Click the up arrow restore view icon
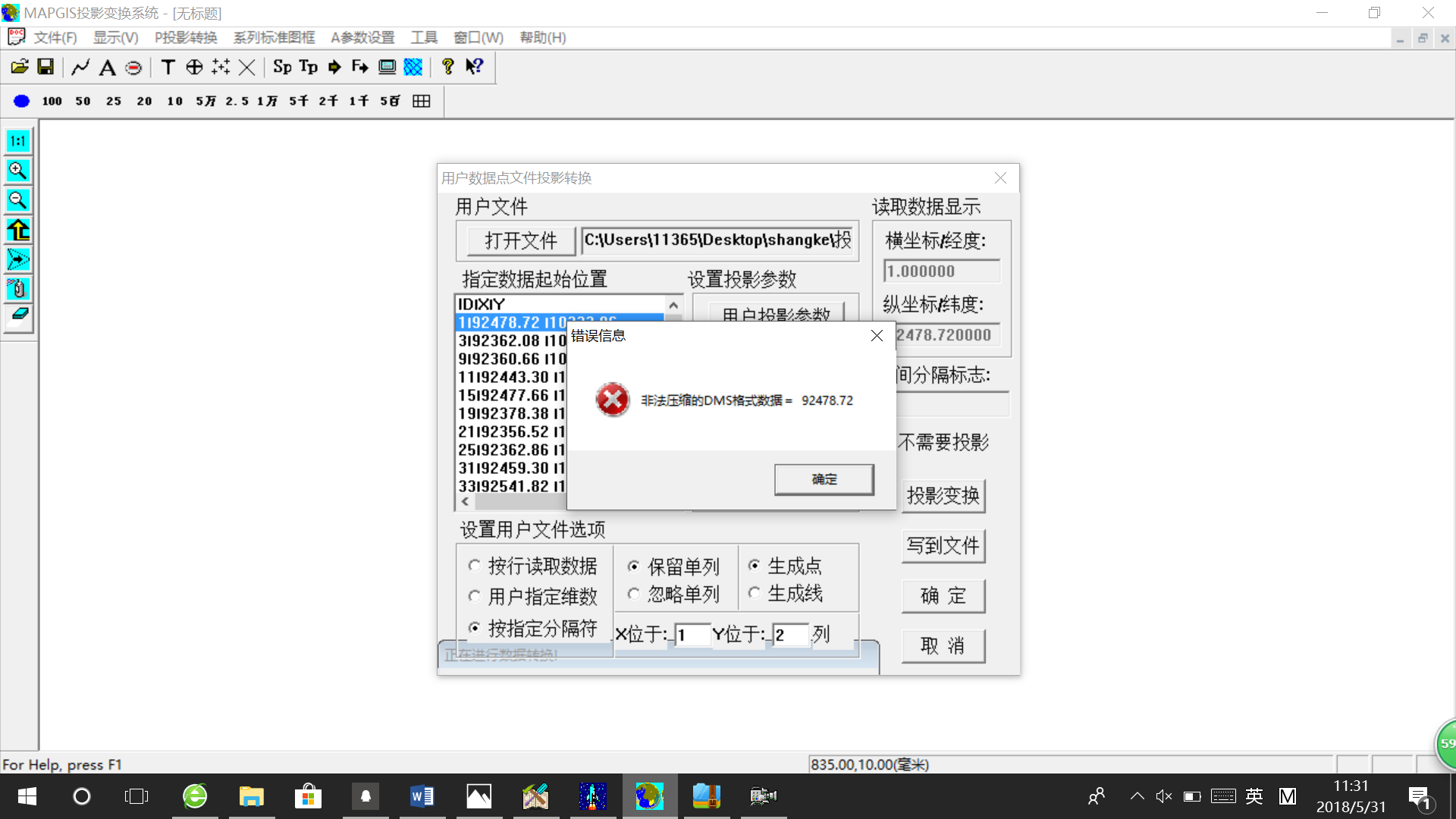The height and width of the screenshot is (819, 1456). (18, 230)
